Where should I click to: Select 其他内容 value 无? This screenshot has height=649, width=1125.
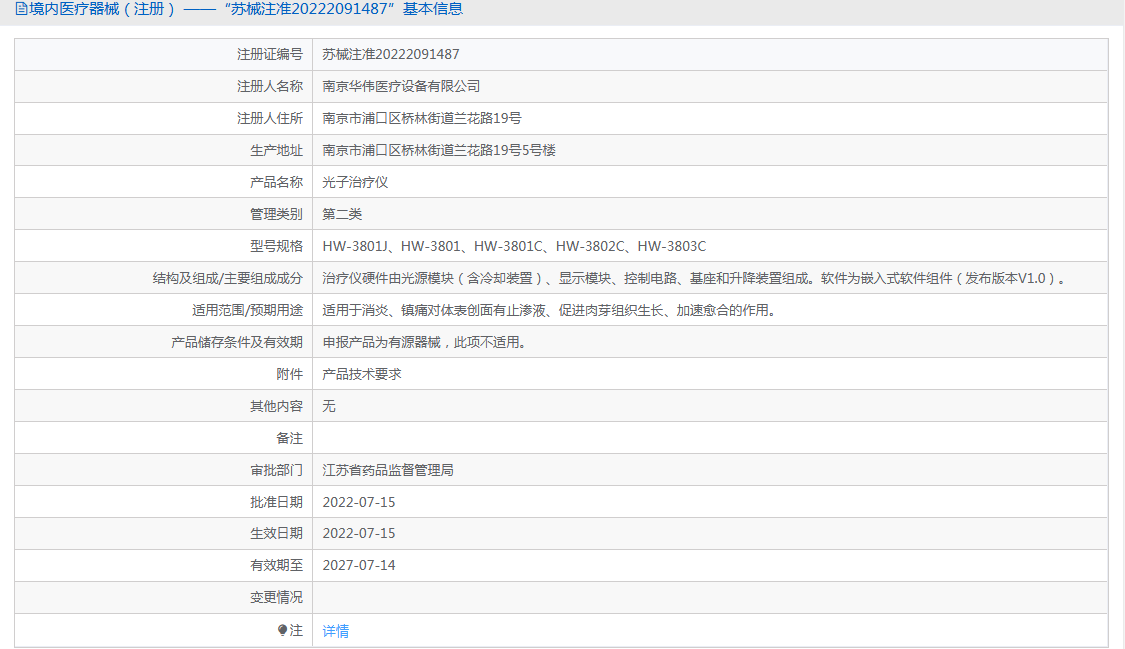point(329,407)
